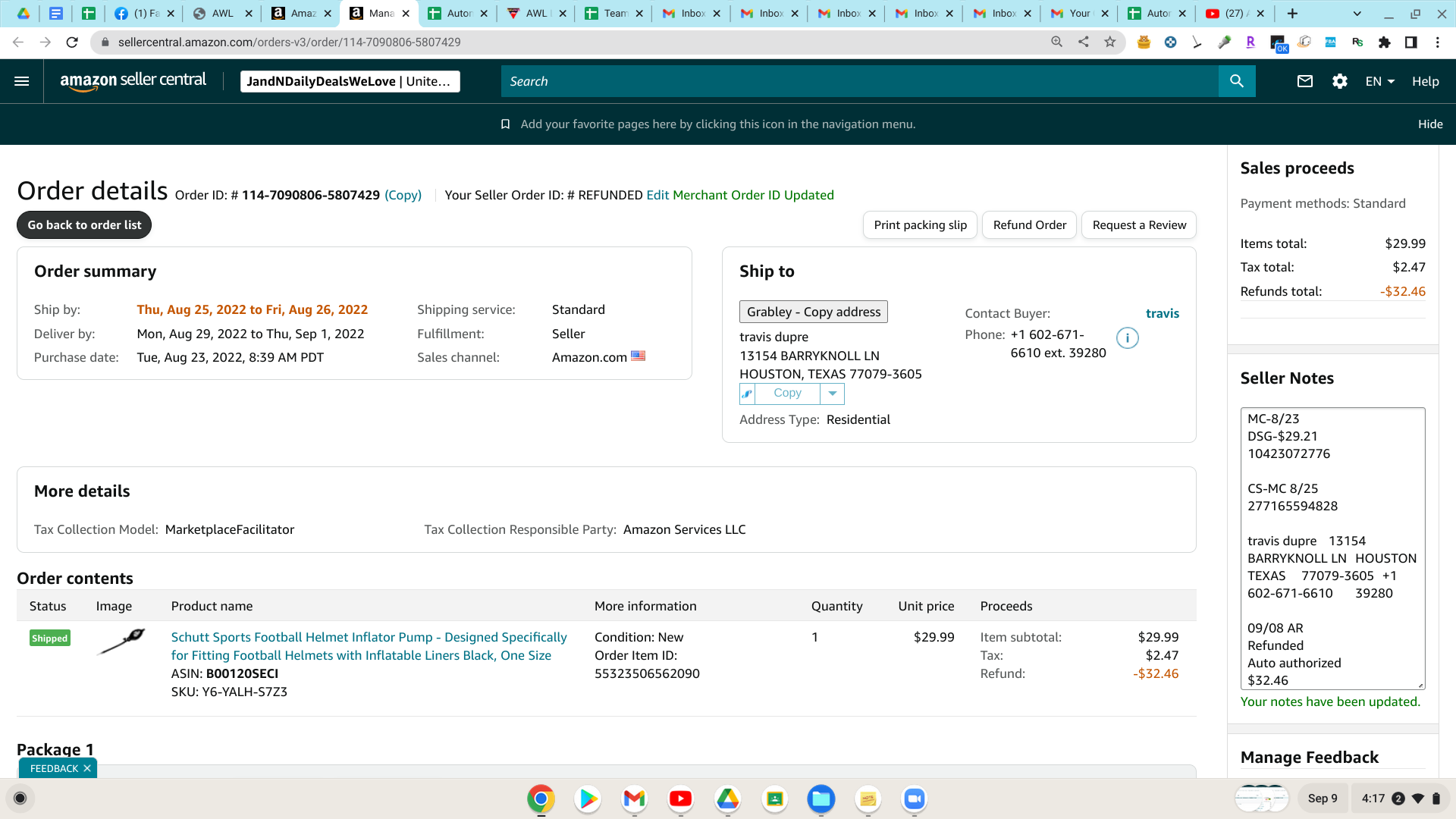The width and height of the screenshot is (1456, 819).
Task: Bookmark this page with the star icon
Action: pos(1110,42)
